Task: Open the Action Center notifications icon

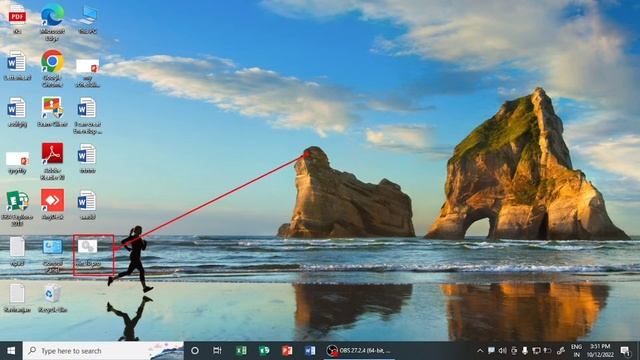Action: (625, 351)
